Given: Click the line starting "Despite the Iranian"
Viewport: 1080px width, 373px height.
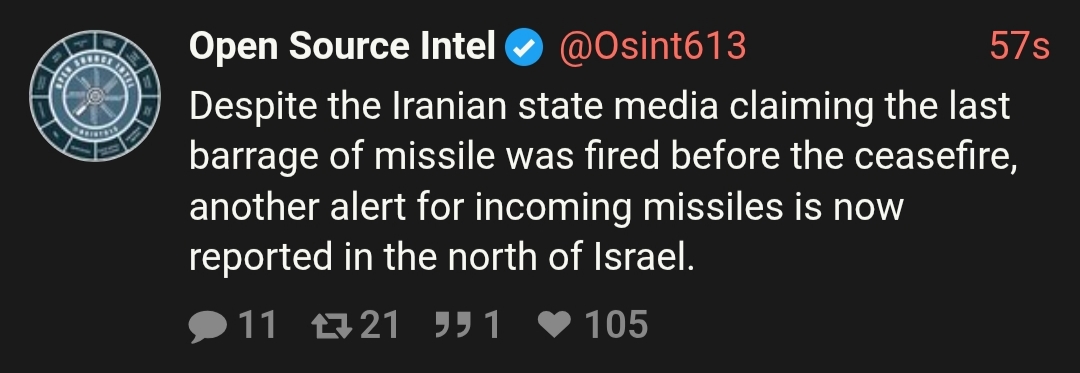Looking at the screenshot, I should (x=599, y=107).
